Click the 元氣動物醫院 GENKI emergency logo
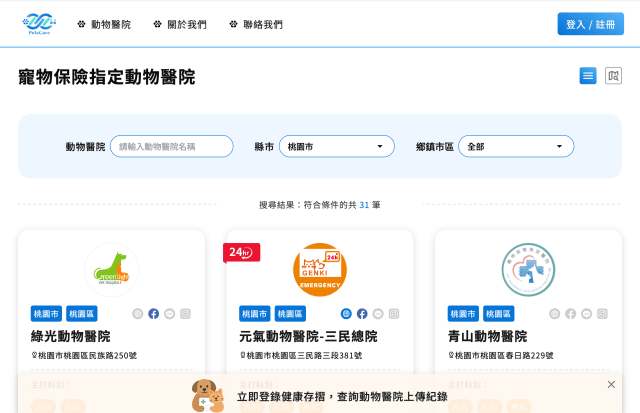Image resolution: width=640 pixels, height=413 pixels. coord(319,269)
